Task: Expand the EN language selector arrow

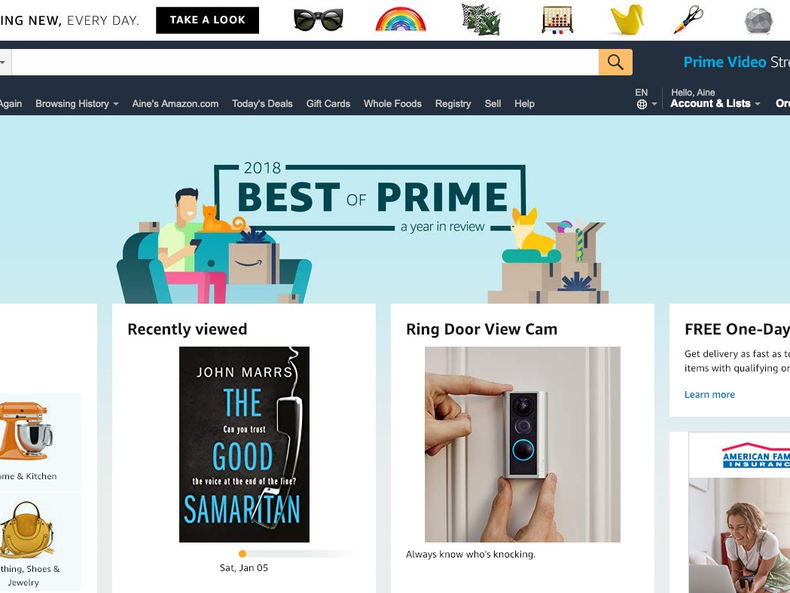Action: point(654,104)
